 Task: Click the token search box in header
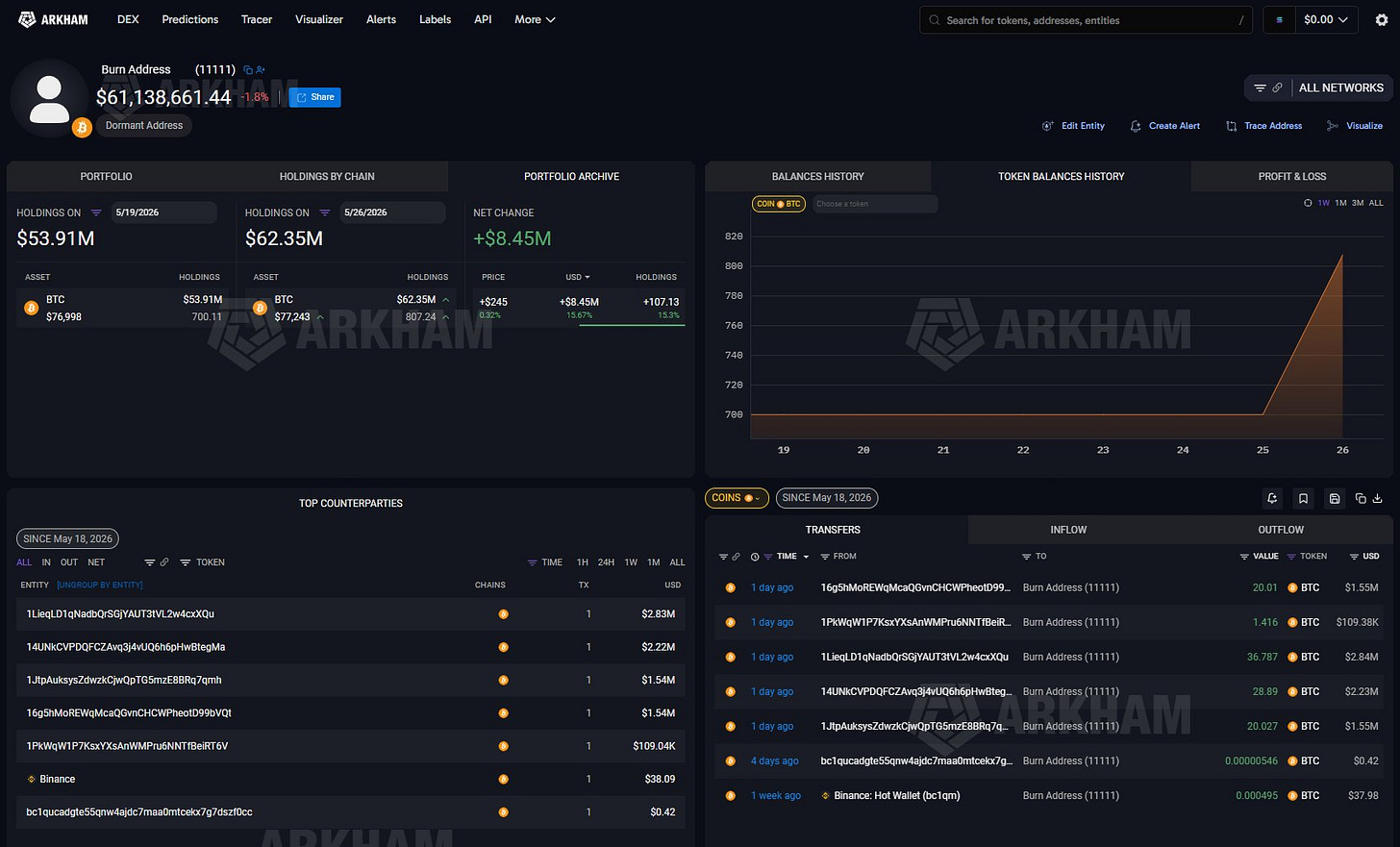tap(1086, 20)
